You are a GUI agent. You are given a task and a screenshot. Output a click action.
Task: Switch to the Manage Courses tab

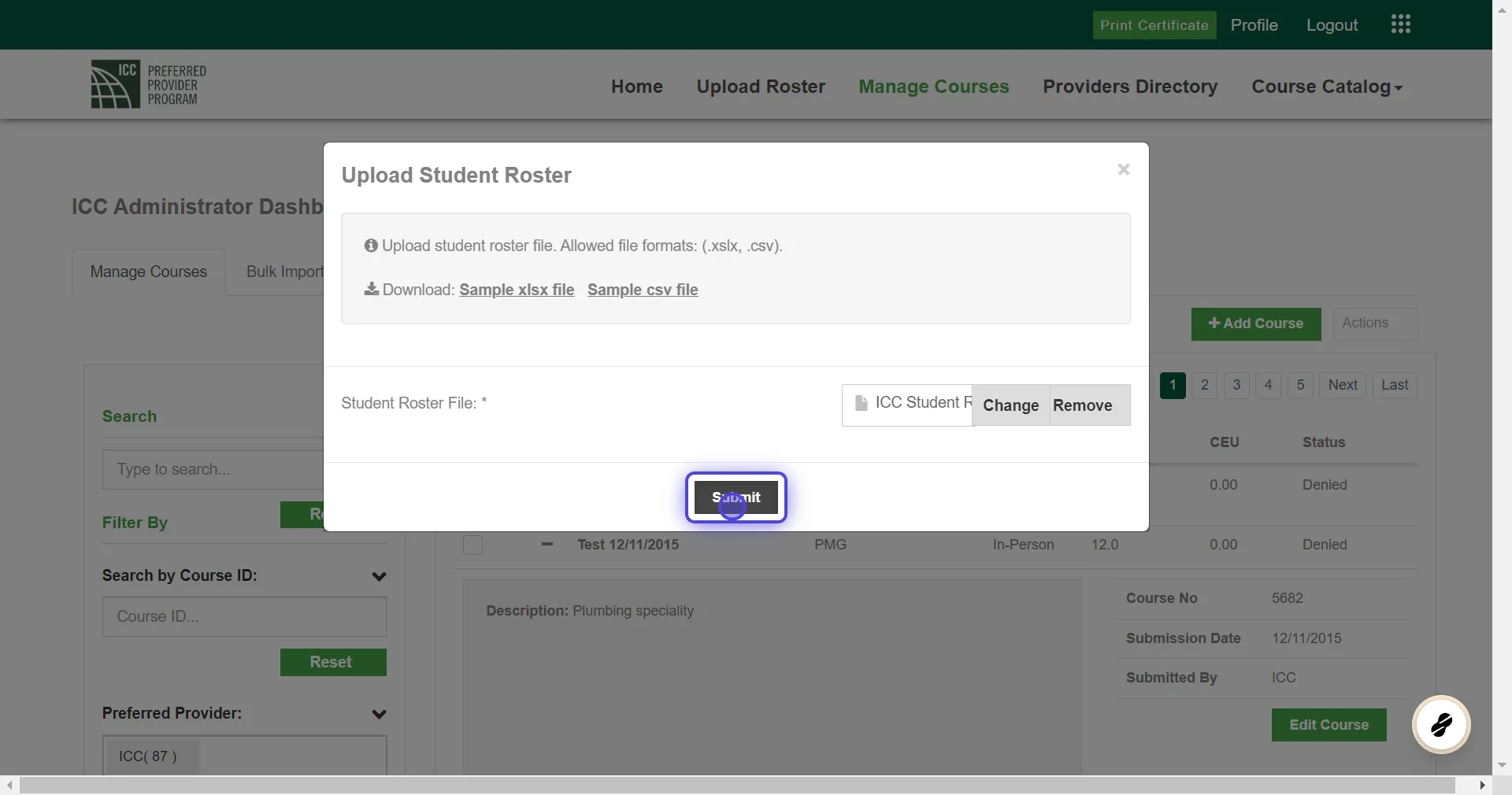(x=149, y=272)
